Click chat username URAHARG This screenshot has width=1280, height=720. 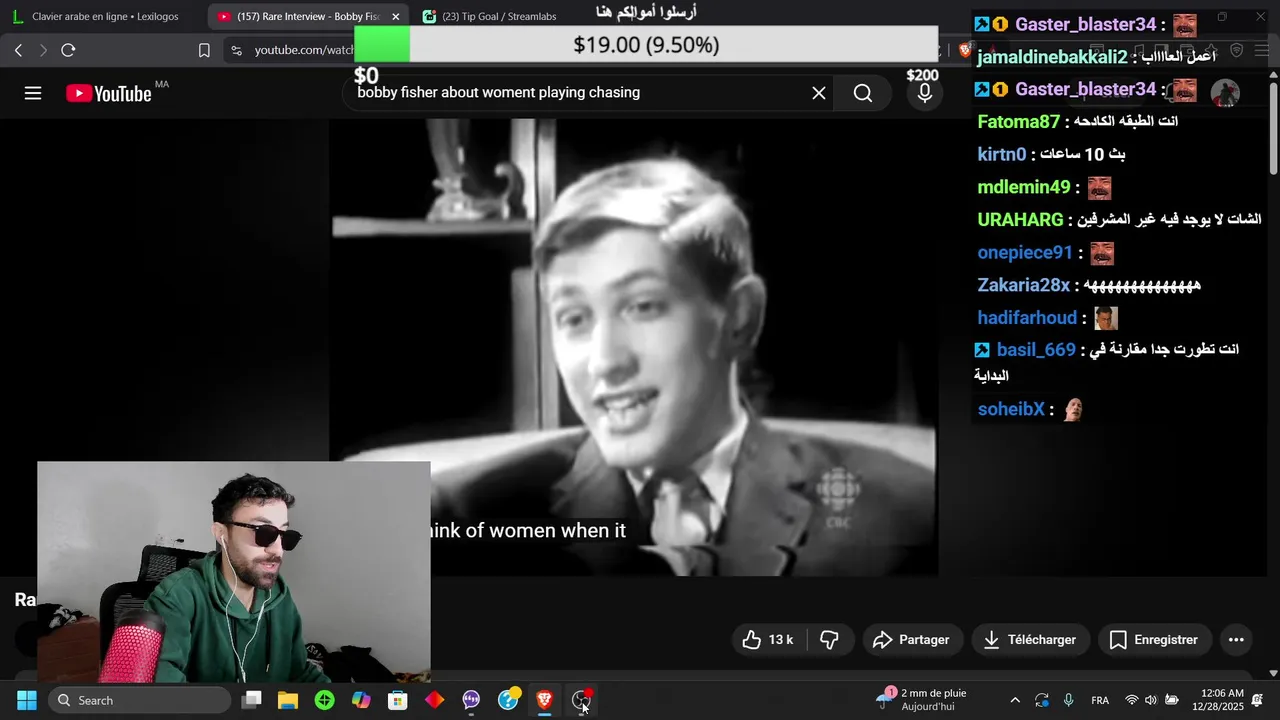point(1020,219)
